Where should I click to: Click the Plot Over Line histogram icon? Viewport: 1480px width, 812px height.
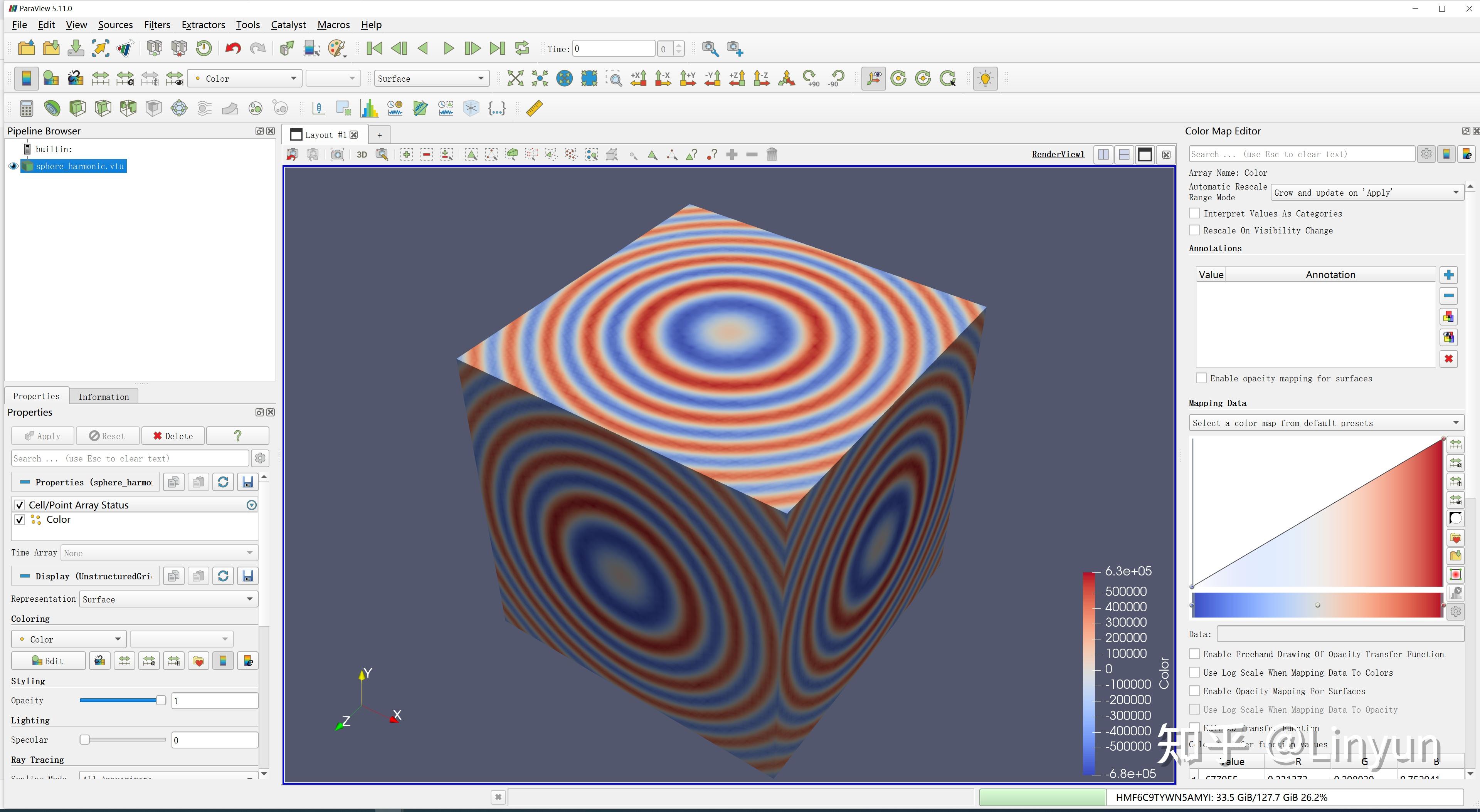[x=370, y=109]
